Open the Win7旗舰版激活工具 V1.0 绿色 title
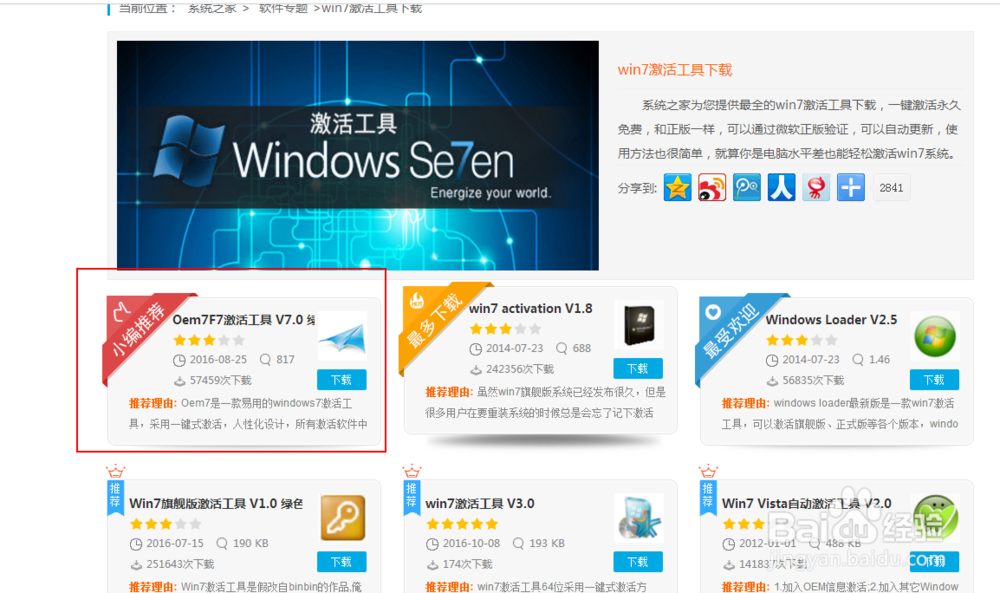The height and width of the screenshot is (593, 1000). (216, 504)
